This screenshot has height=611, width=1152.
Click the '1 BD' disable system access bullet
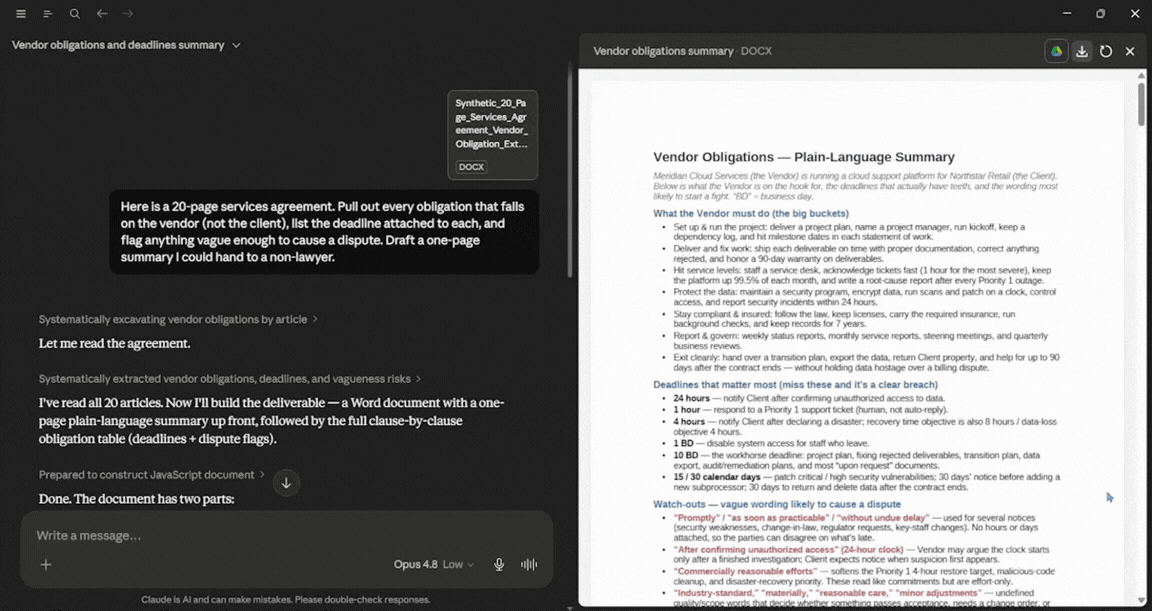pyautogui.click(x=771, y=444)
